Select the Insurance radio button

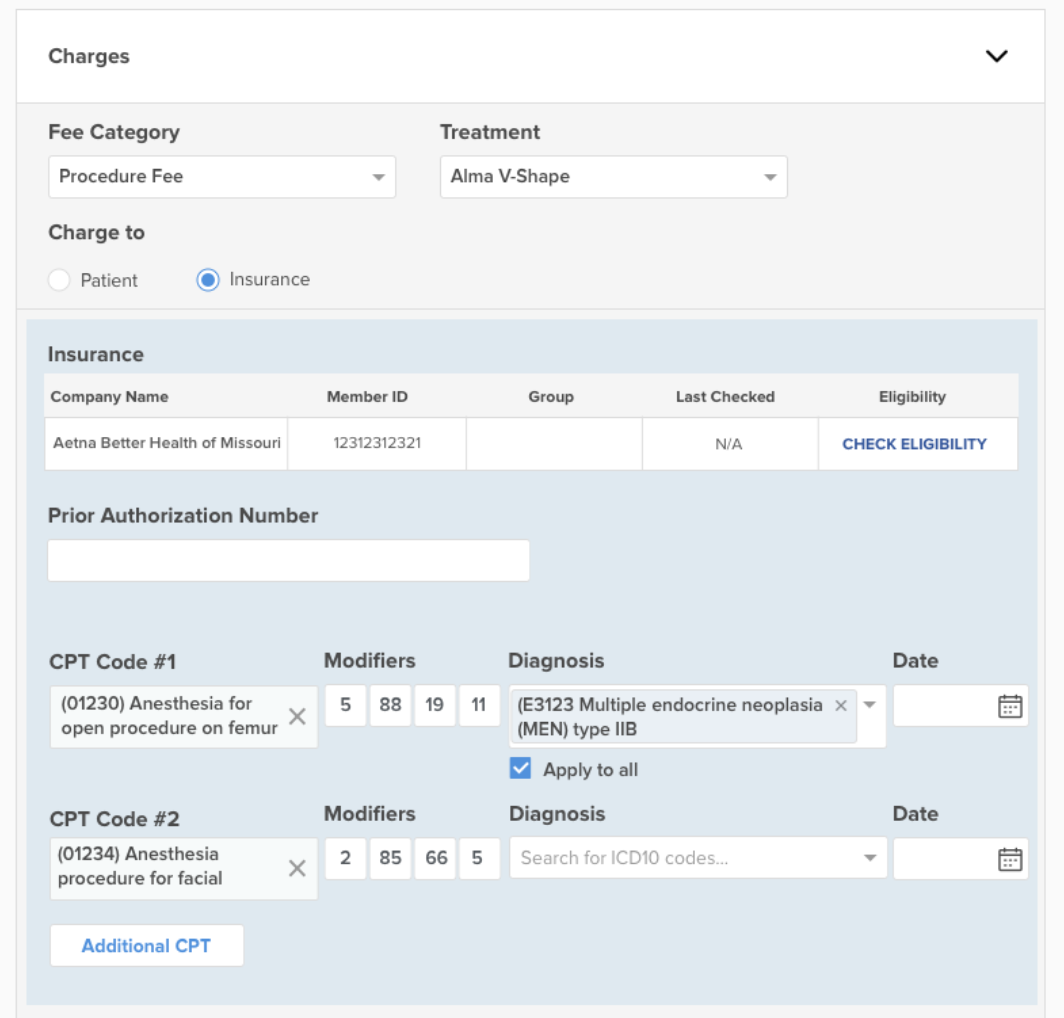pyautogui.click(x=208, y=280)
